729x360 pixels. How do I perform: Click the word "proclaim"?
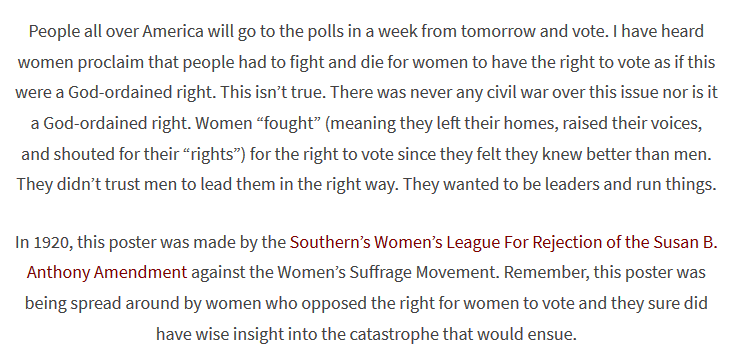[x=111, y=62]
